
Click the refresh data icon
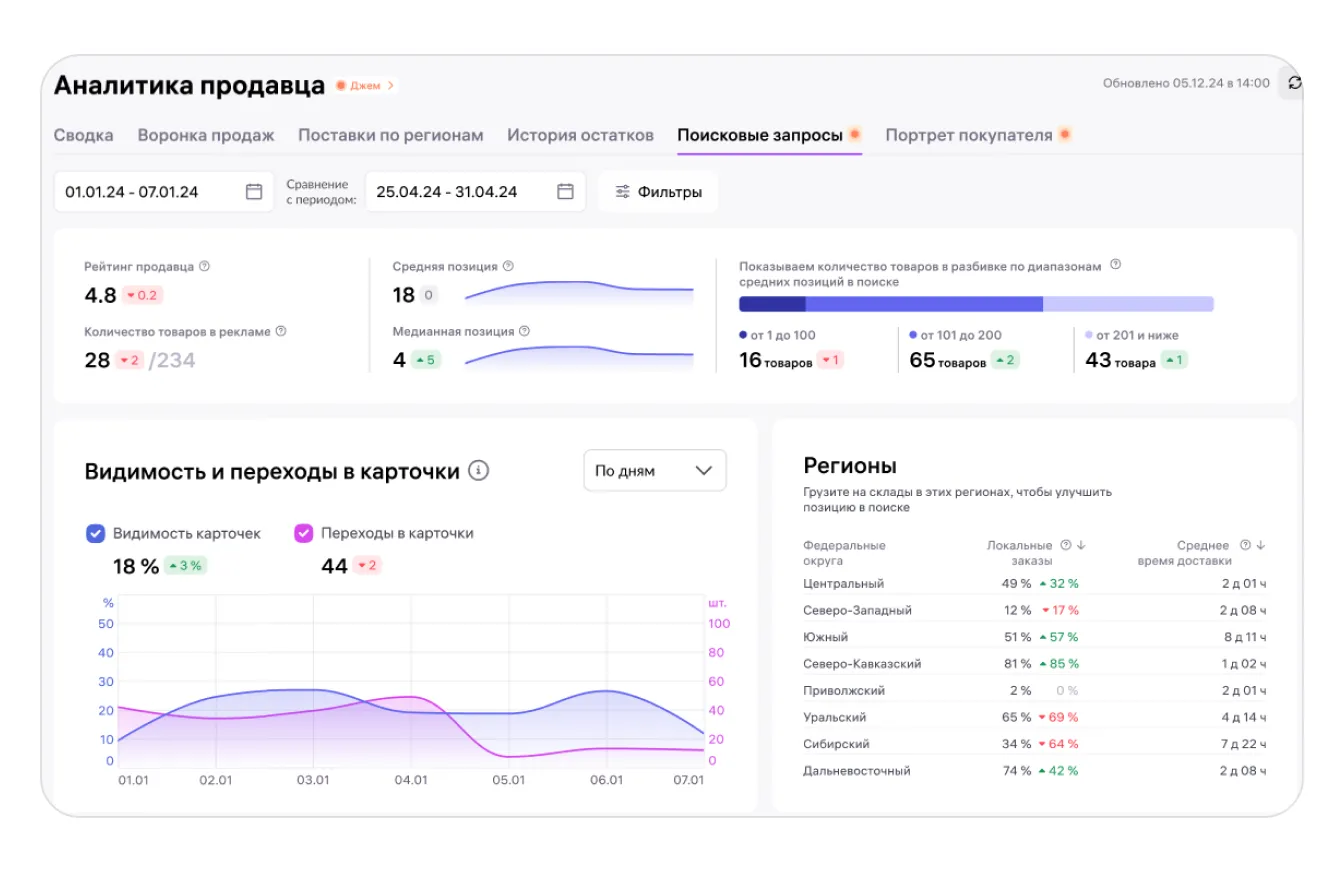(1294, 84)
